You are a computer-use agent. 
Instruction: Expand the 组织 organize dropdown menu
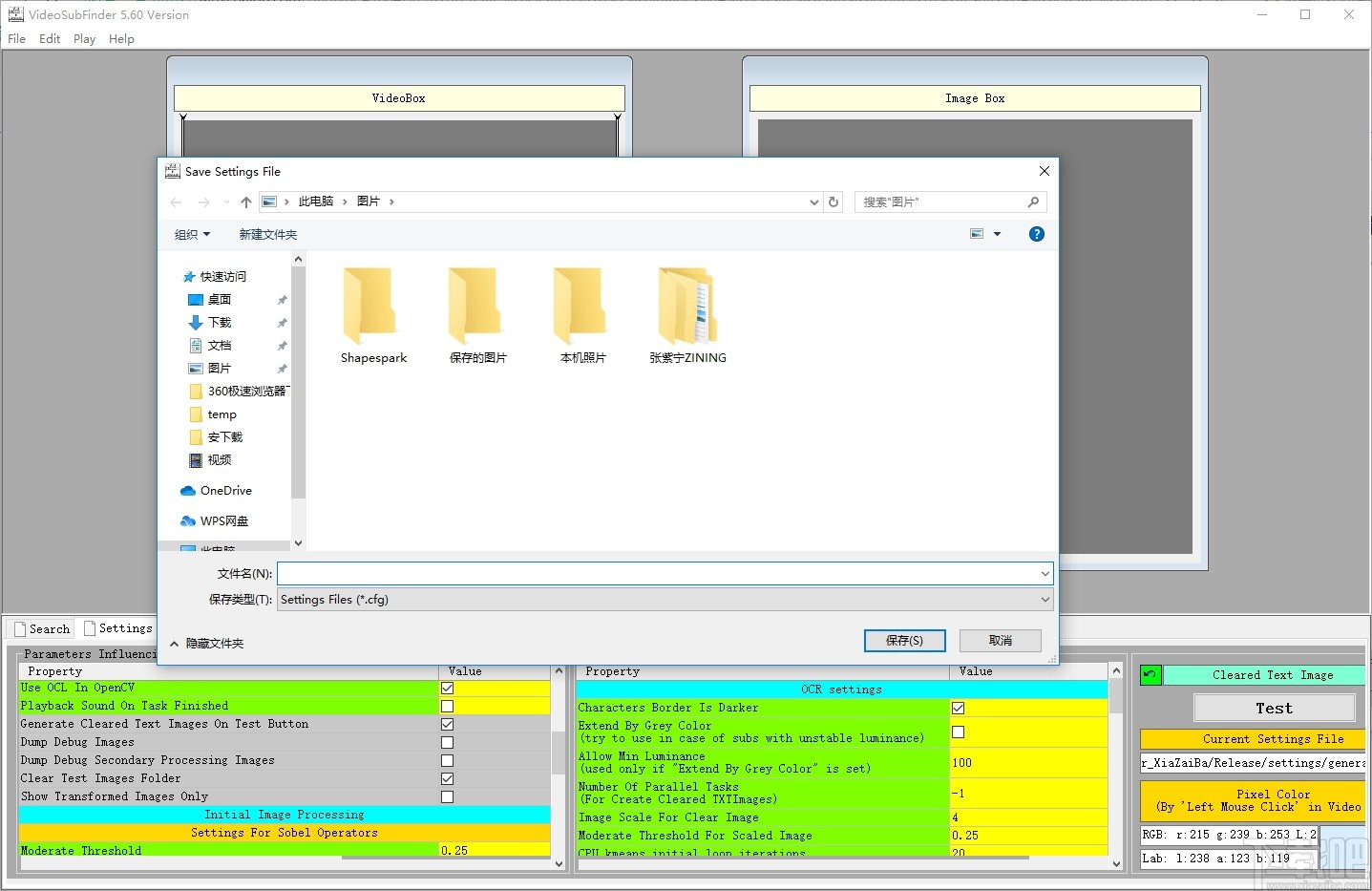[192, 235]
